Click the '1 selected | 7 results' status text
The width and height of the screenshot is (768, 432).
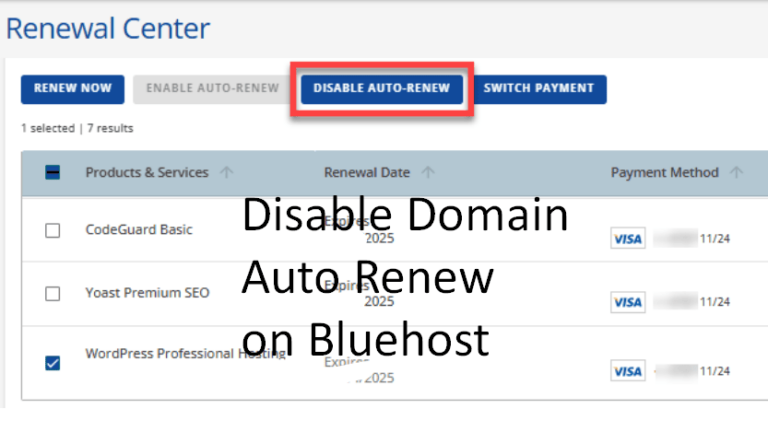(x=77, y=128)
